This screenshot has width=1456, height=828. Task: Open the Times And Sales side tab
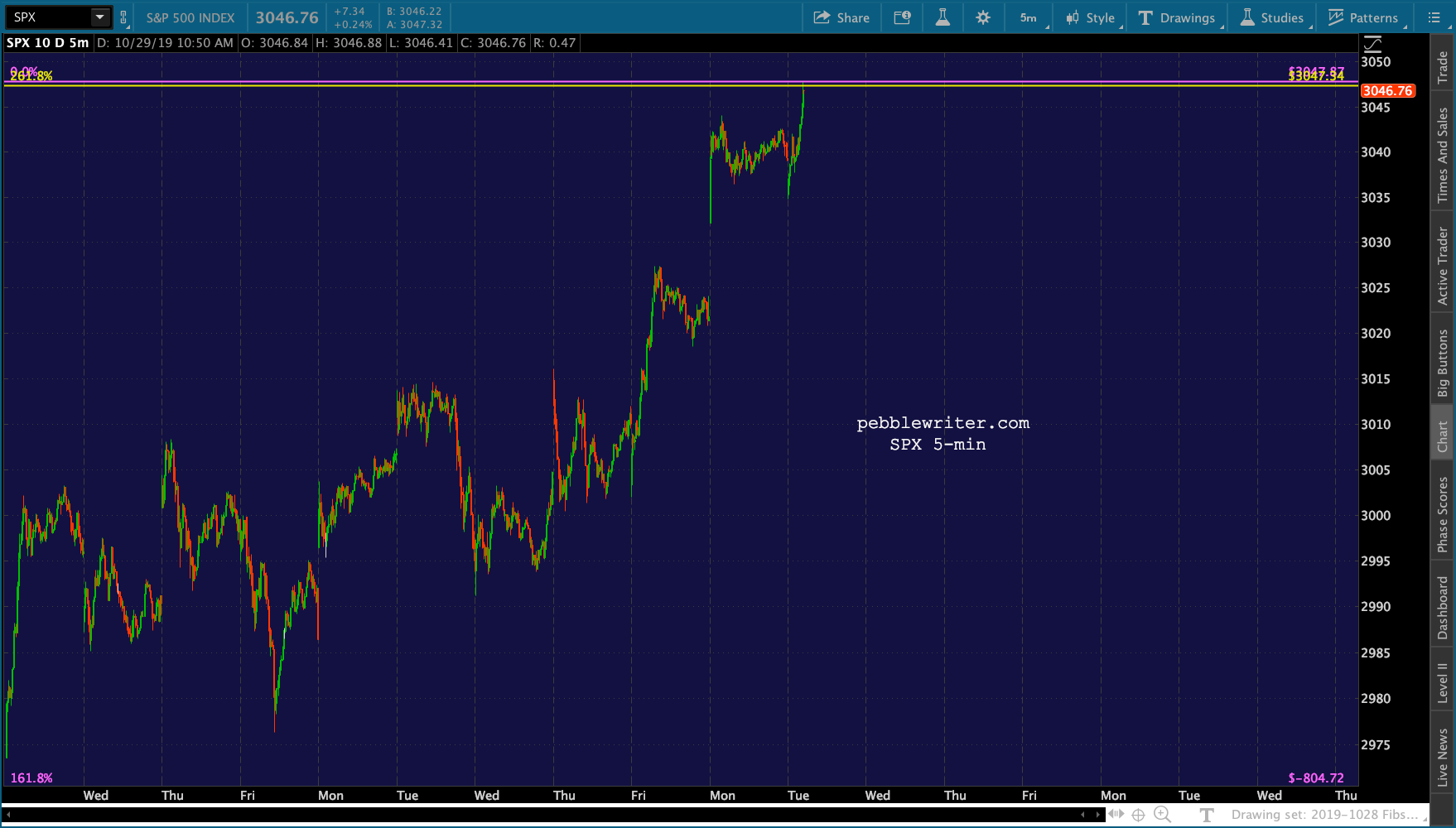coord(1442,155)
